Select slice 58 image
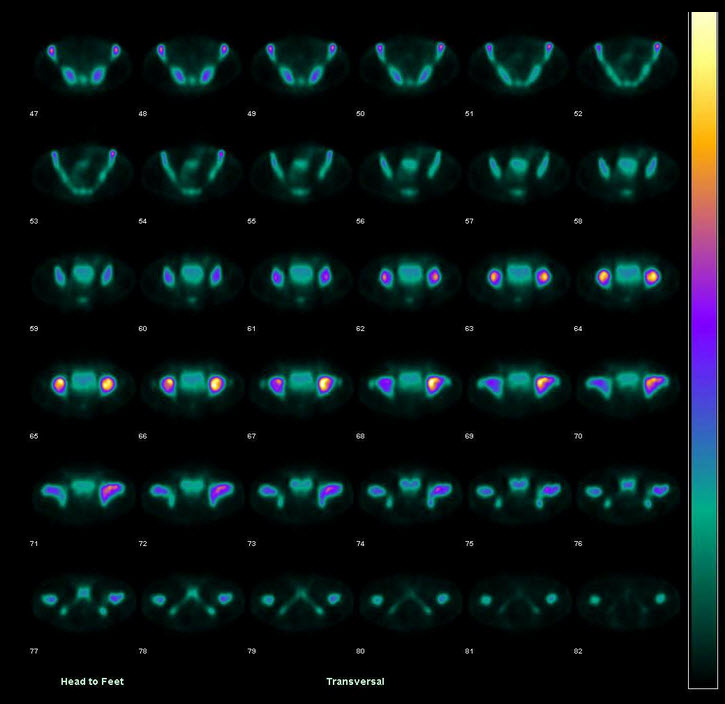Screen dimensions: 725x704 (628, 168)
